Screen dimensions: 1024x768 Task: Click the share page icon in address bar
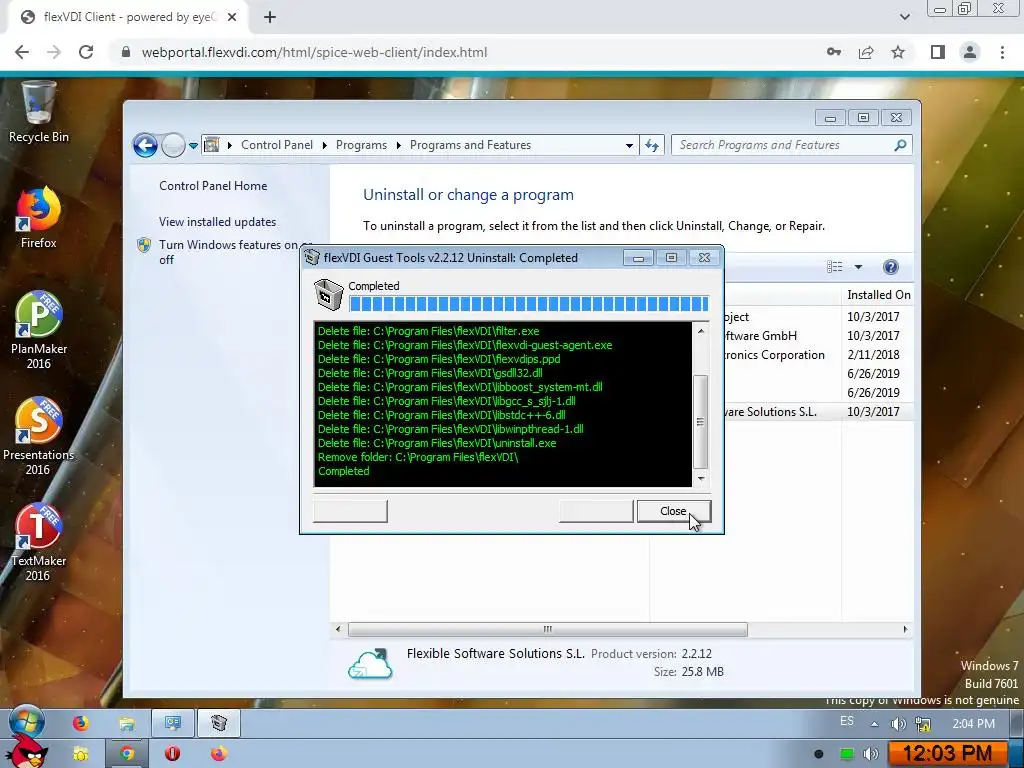(x=866, y=52)
